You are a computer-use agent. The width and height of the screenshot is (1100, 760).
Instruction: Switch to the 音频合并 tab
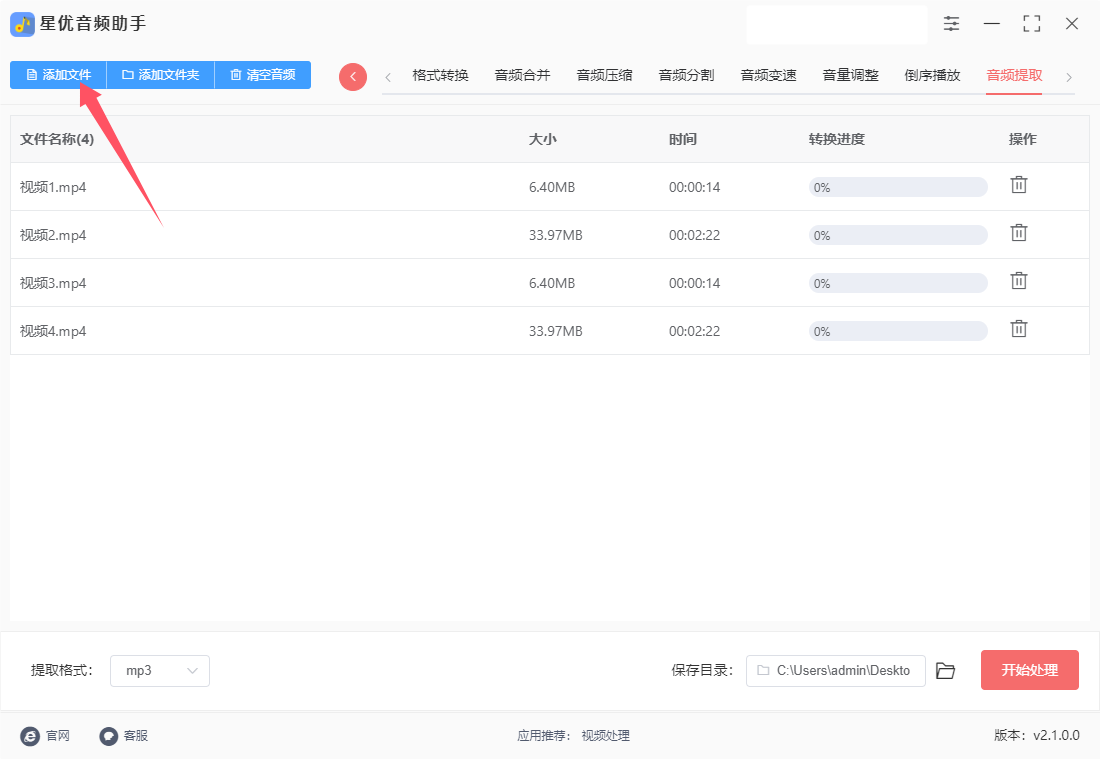point(522,75)
